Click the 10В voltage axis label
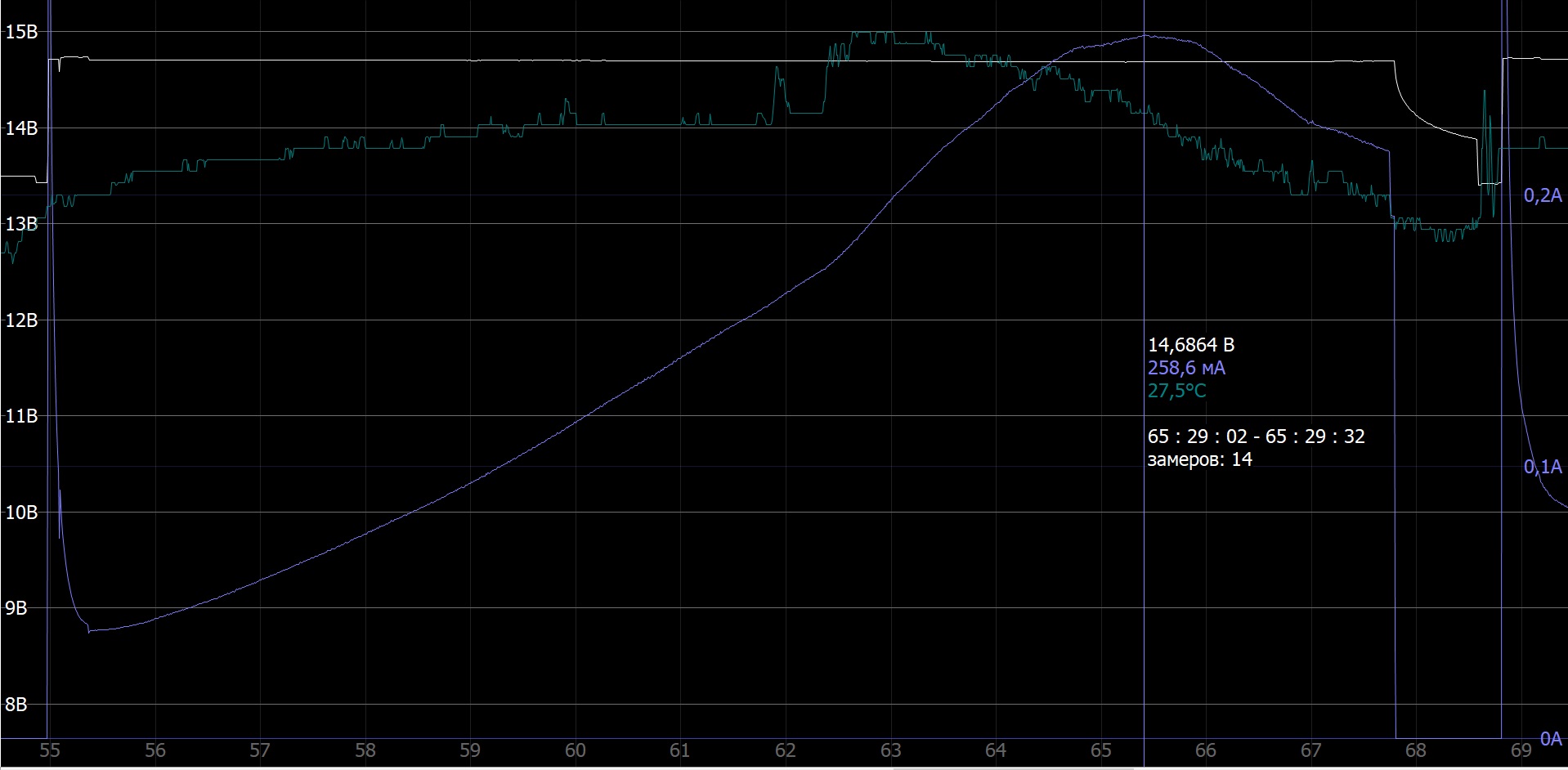This screenshot has width=1568, height=770. [21, 513]
